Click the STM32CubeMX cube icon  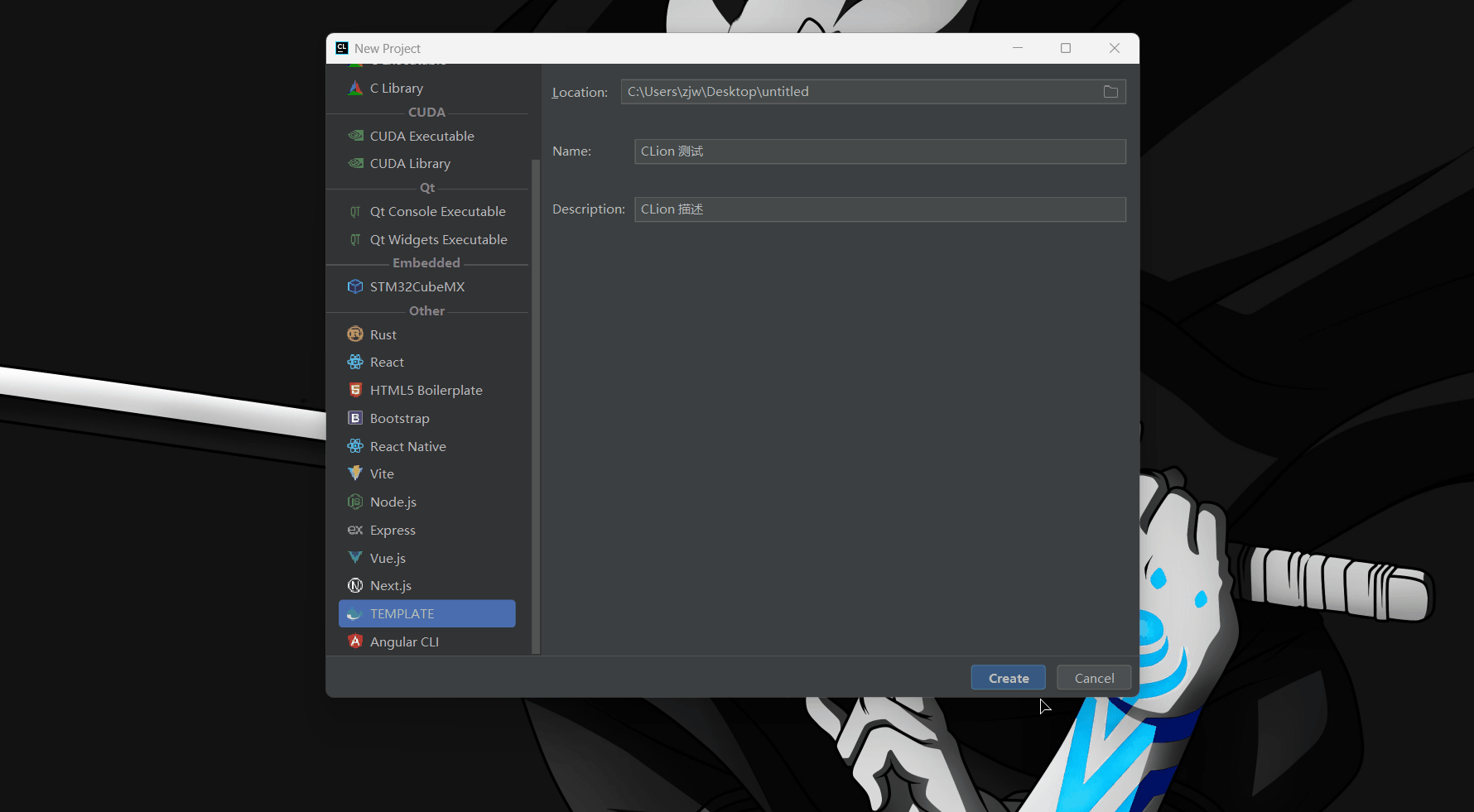[355, 286]
